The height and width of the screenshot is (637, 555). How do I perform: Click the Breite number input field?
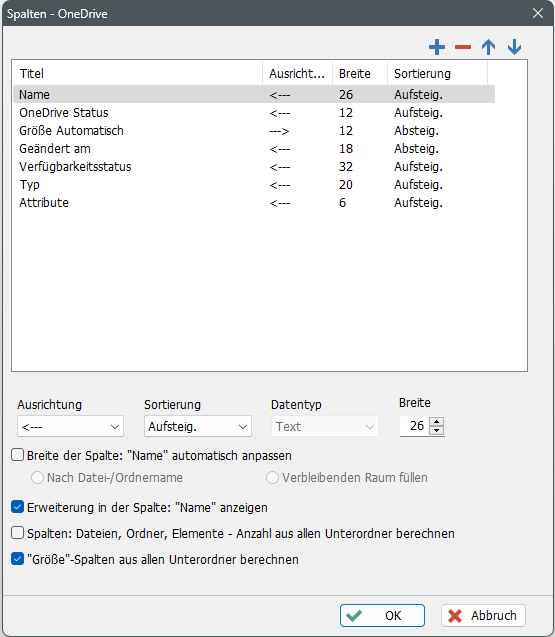[x=414, y=426]
